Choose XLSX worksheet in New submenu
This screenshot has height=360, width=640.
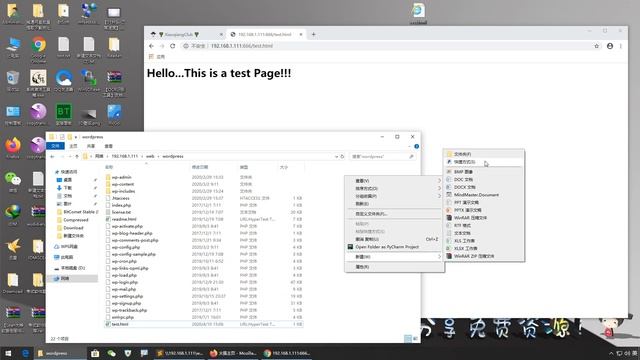[484, 249]
